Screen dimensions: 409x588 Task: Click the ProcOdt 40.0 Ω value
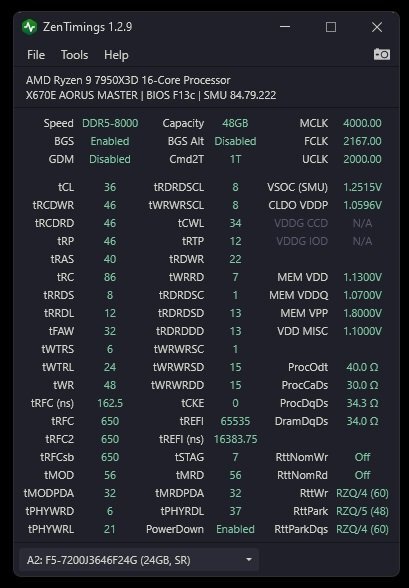[362, 367]
